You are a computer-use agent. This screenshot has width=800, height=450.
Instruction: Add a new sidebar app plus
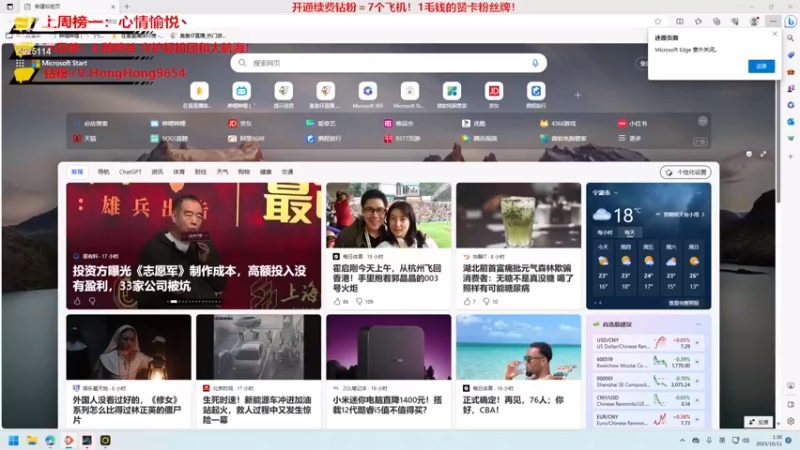[x=791, y=157]
